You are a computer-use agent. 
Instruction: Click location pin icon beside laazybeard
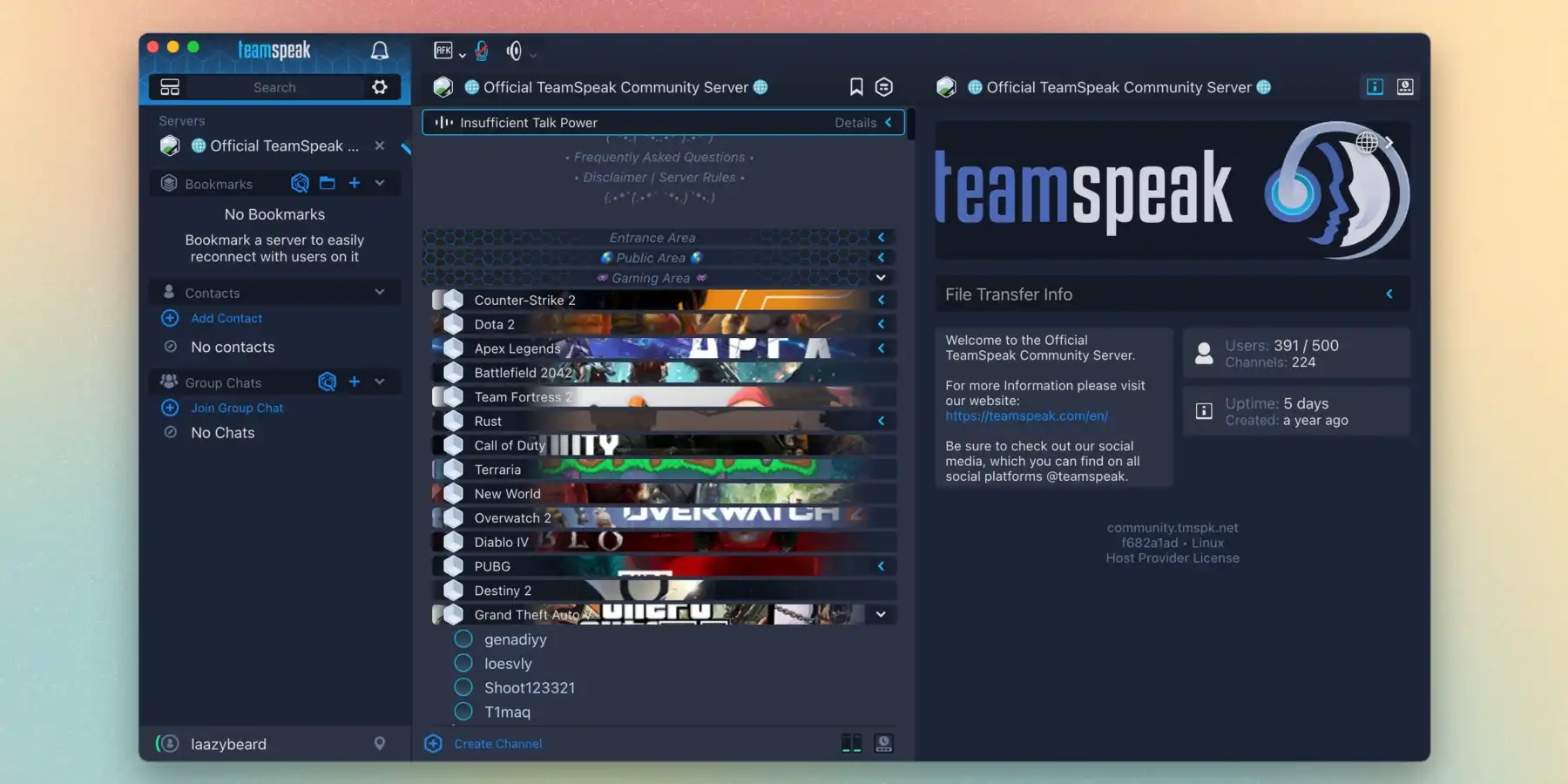coord(380,743)
